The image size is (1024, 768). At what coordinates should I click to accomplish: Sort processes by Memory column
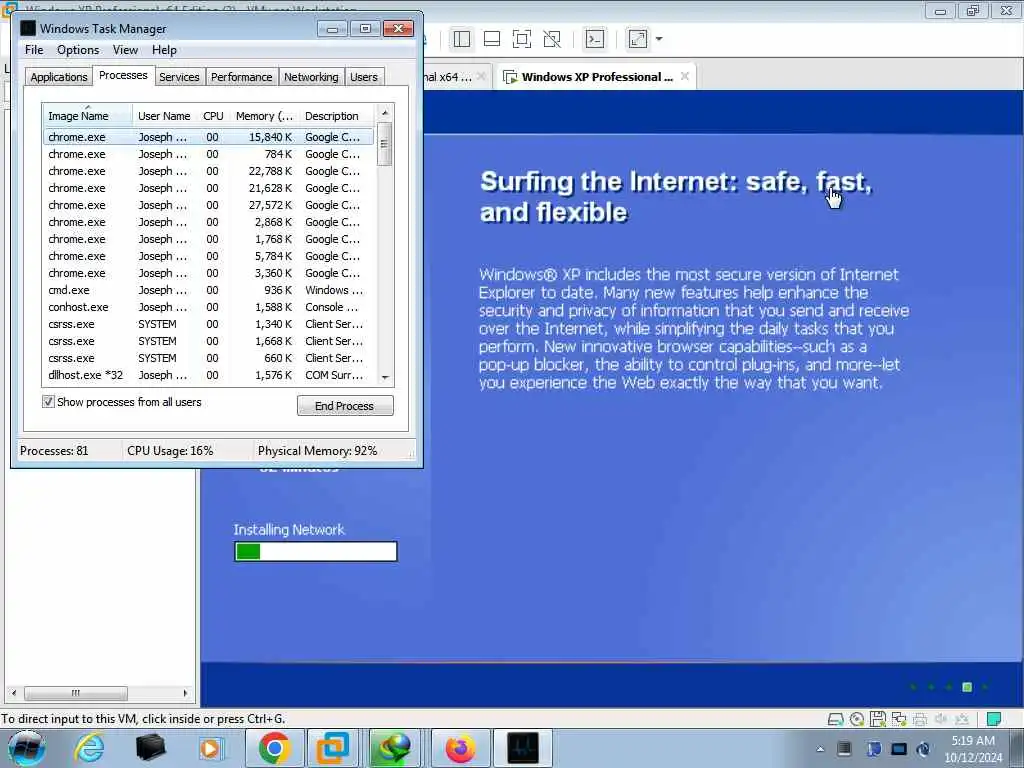point(264,116)
